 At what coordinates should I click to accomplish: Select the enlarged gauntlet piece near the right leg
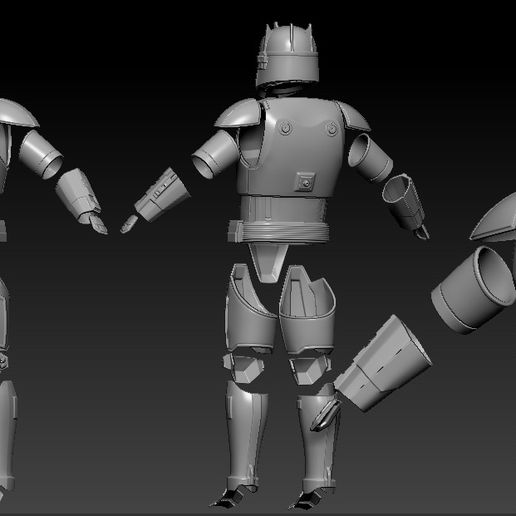point(382,364)
